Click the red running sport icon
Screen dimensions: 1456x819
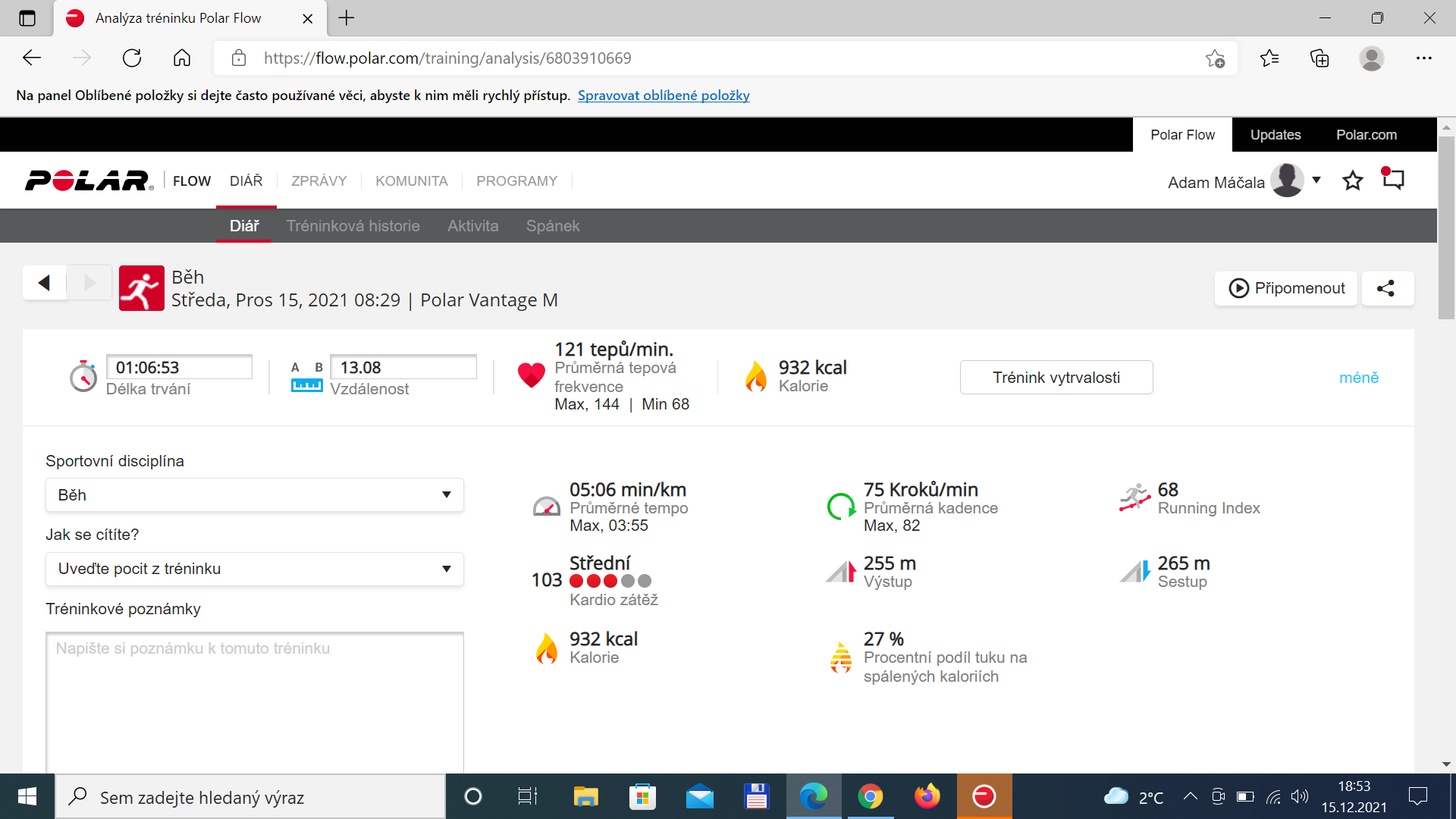click(142, 288)
